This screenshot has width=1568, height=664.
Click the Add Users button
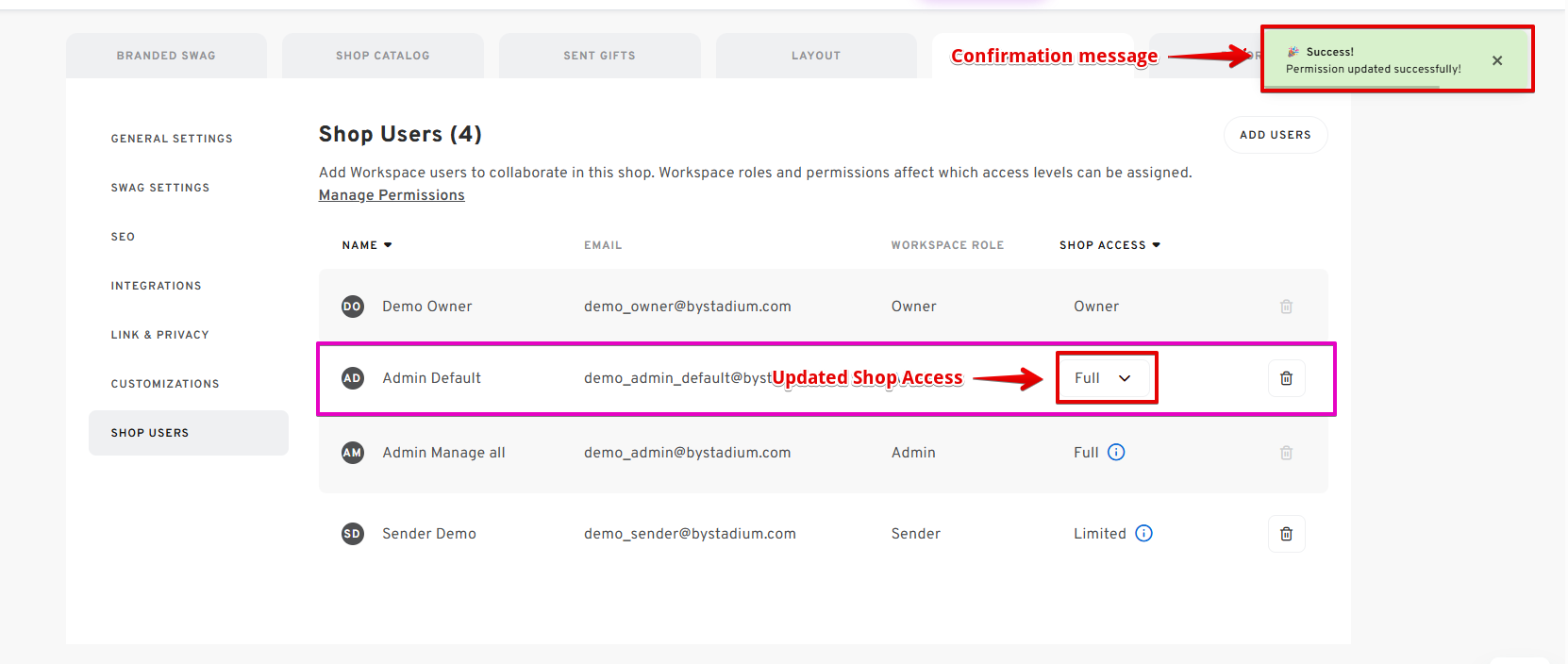(x=1275, y=135)
